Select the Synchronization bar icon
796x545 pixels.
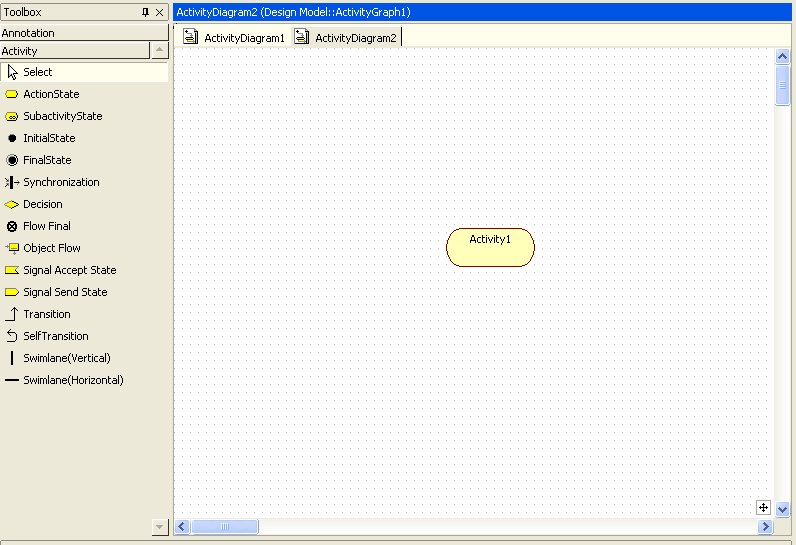(12, 182)
